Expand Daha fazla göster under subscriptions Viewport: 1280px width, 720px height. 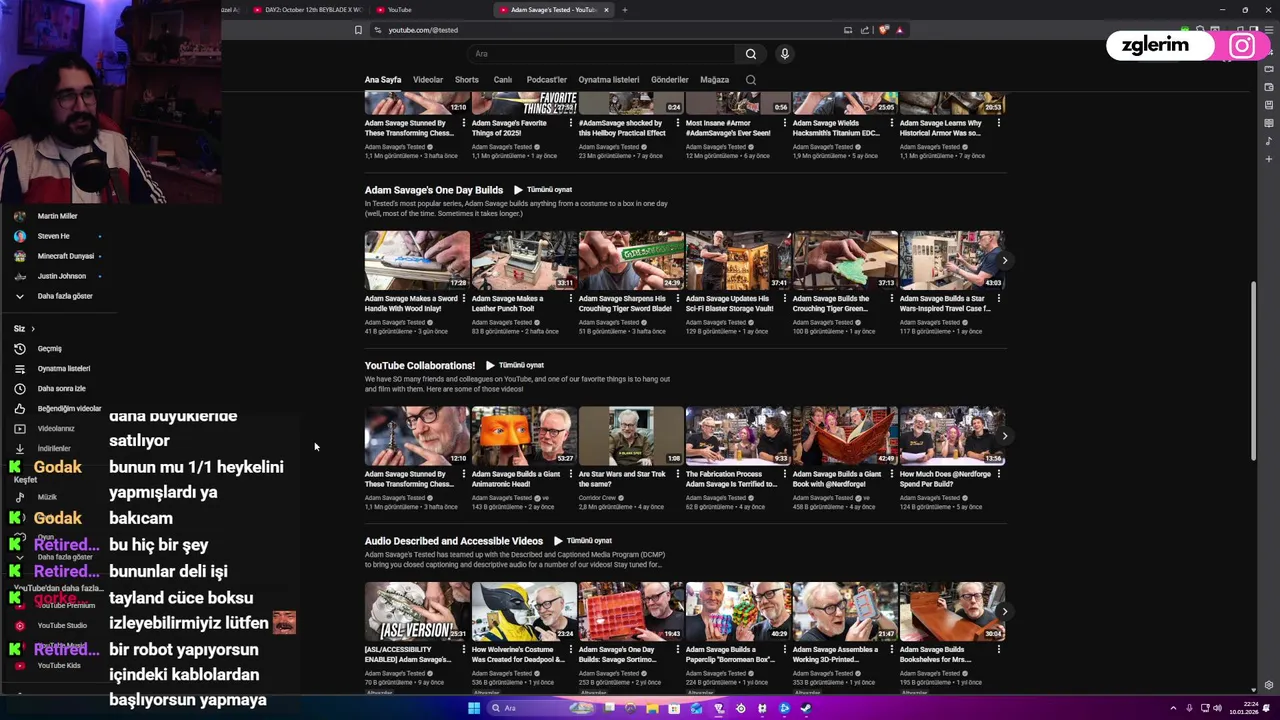55,296
